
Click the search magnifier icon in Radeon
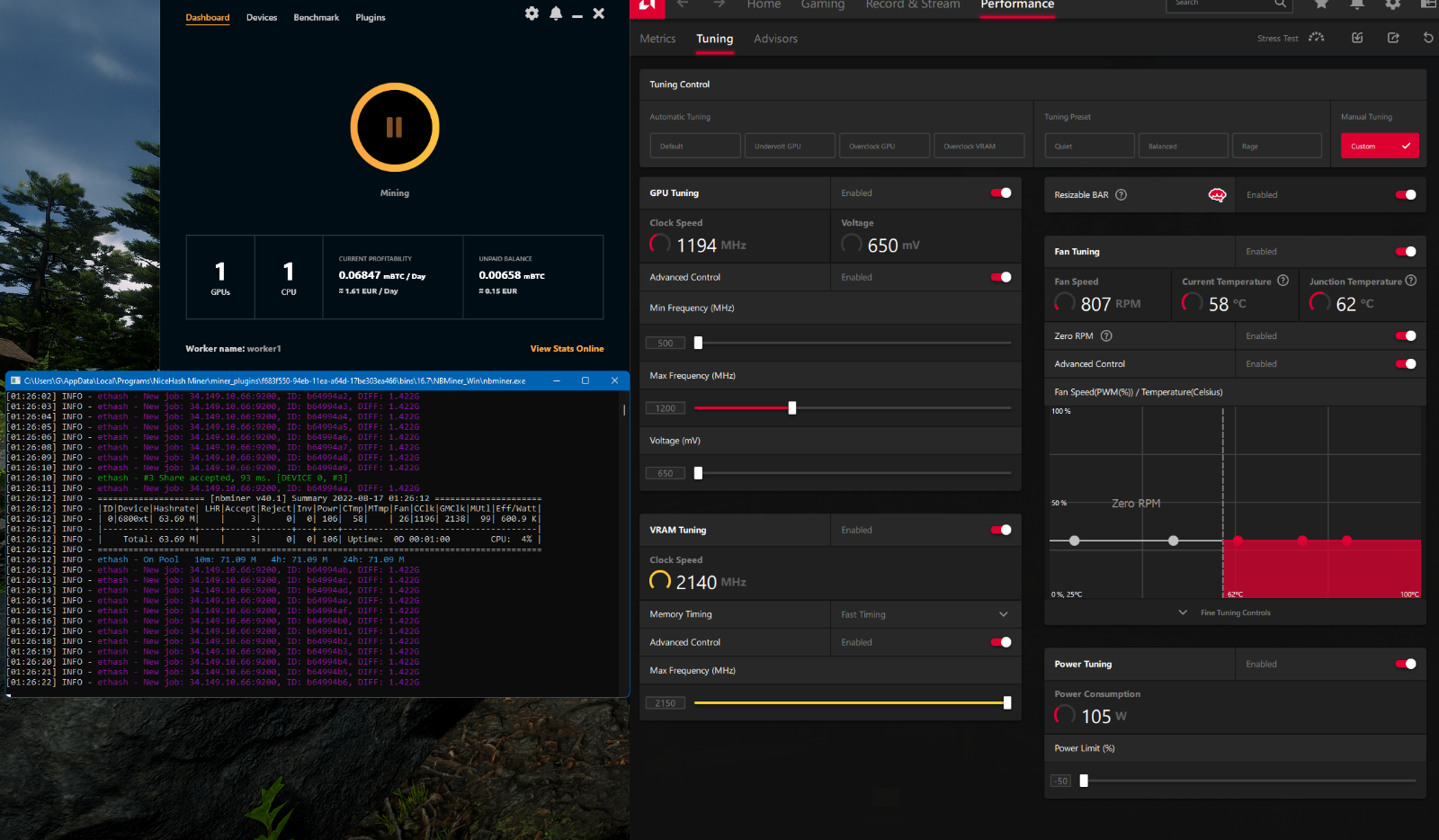point(1280,4)
